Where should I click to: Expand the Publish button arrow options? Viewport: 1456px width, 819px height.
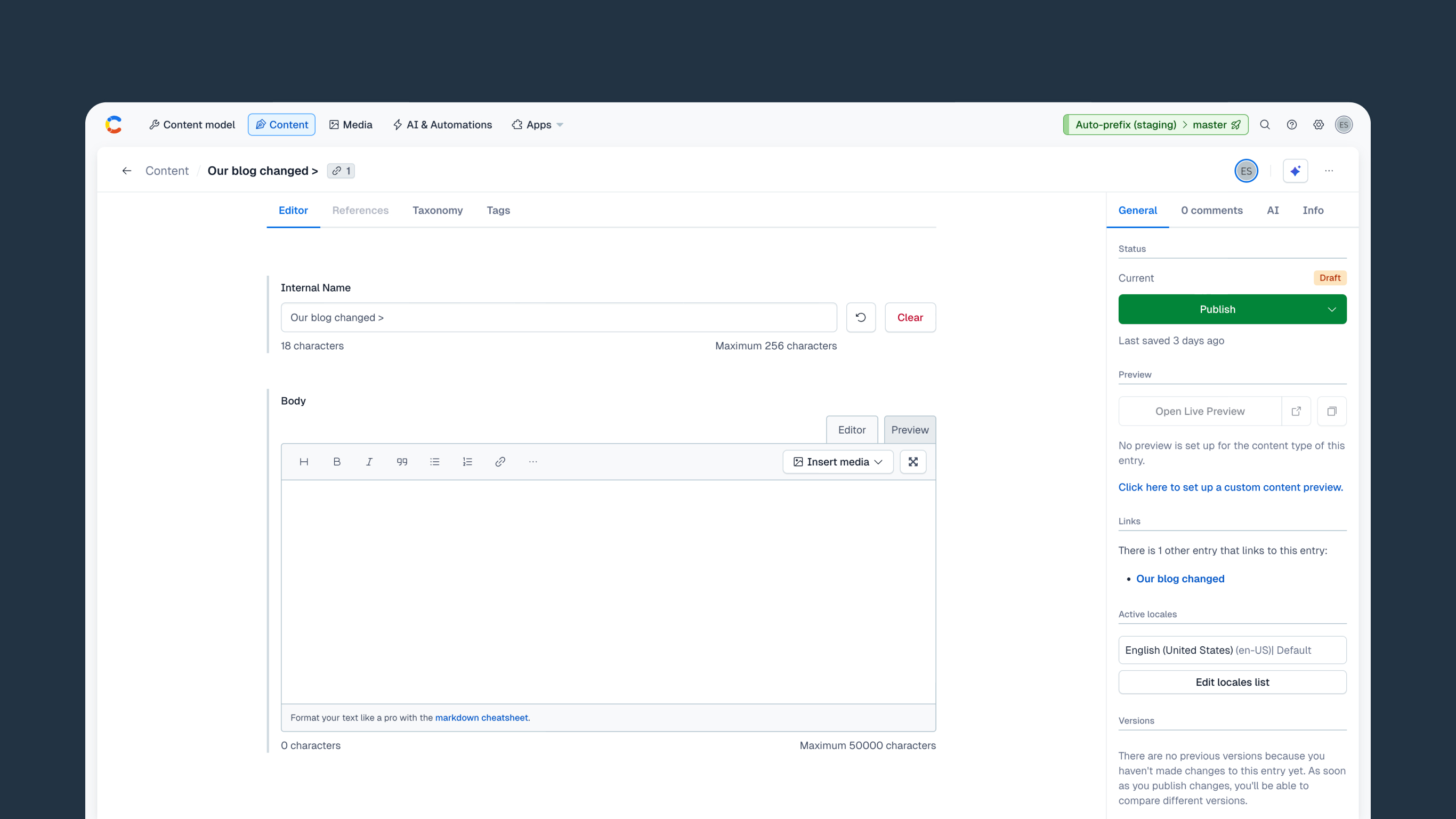tap(1331, 309)
